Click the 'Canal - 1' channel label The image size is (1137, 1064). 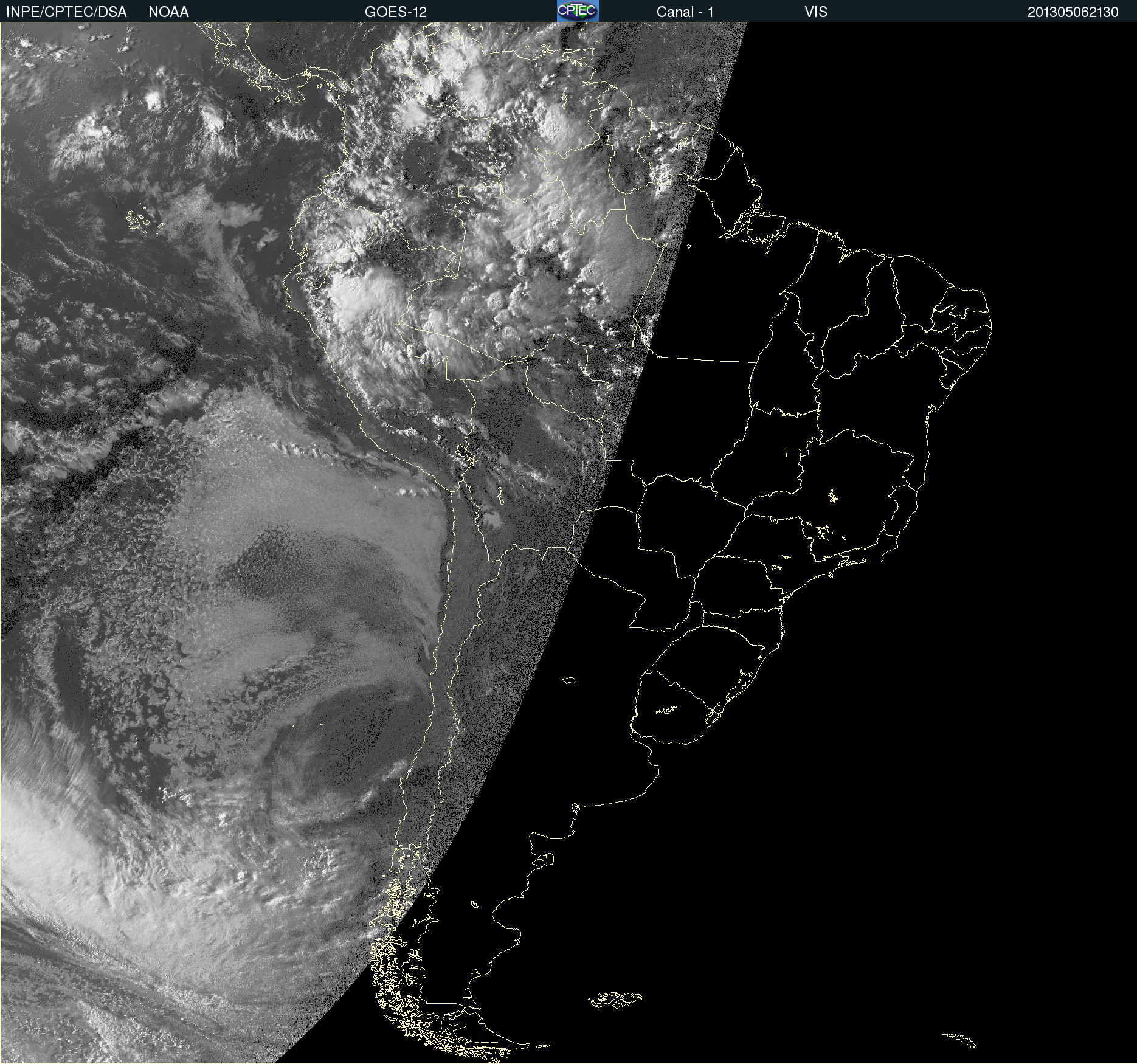pyautogui.click(x=685, y=12)
